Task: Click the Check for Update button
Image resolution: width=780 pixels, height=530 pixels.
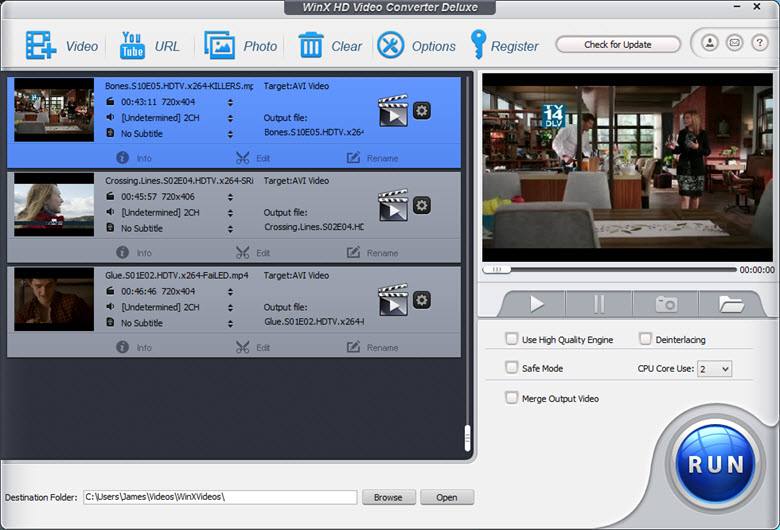Action: click(x=618, y=44)
